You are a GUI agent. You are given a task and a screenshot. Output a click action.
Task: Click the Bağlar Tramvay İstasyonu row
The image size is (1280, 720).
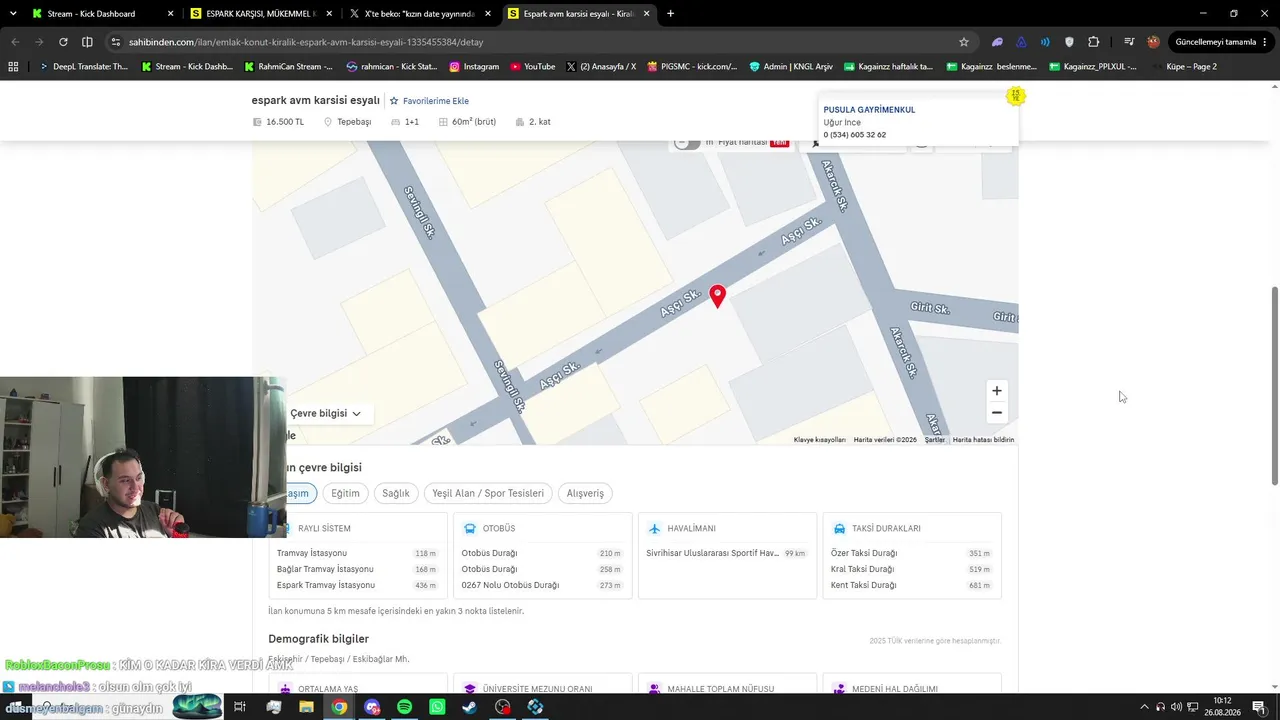pos(357,569)
